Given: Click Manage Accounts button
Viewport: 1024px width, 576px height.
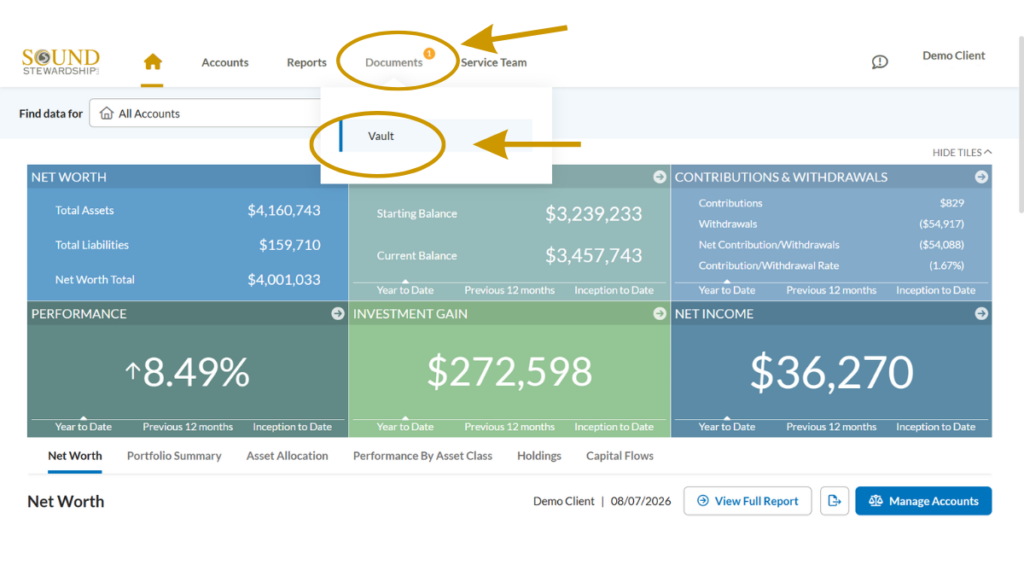Looking at the screenshot, I should 923,501.
